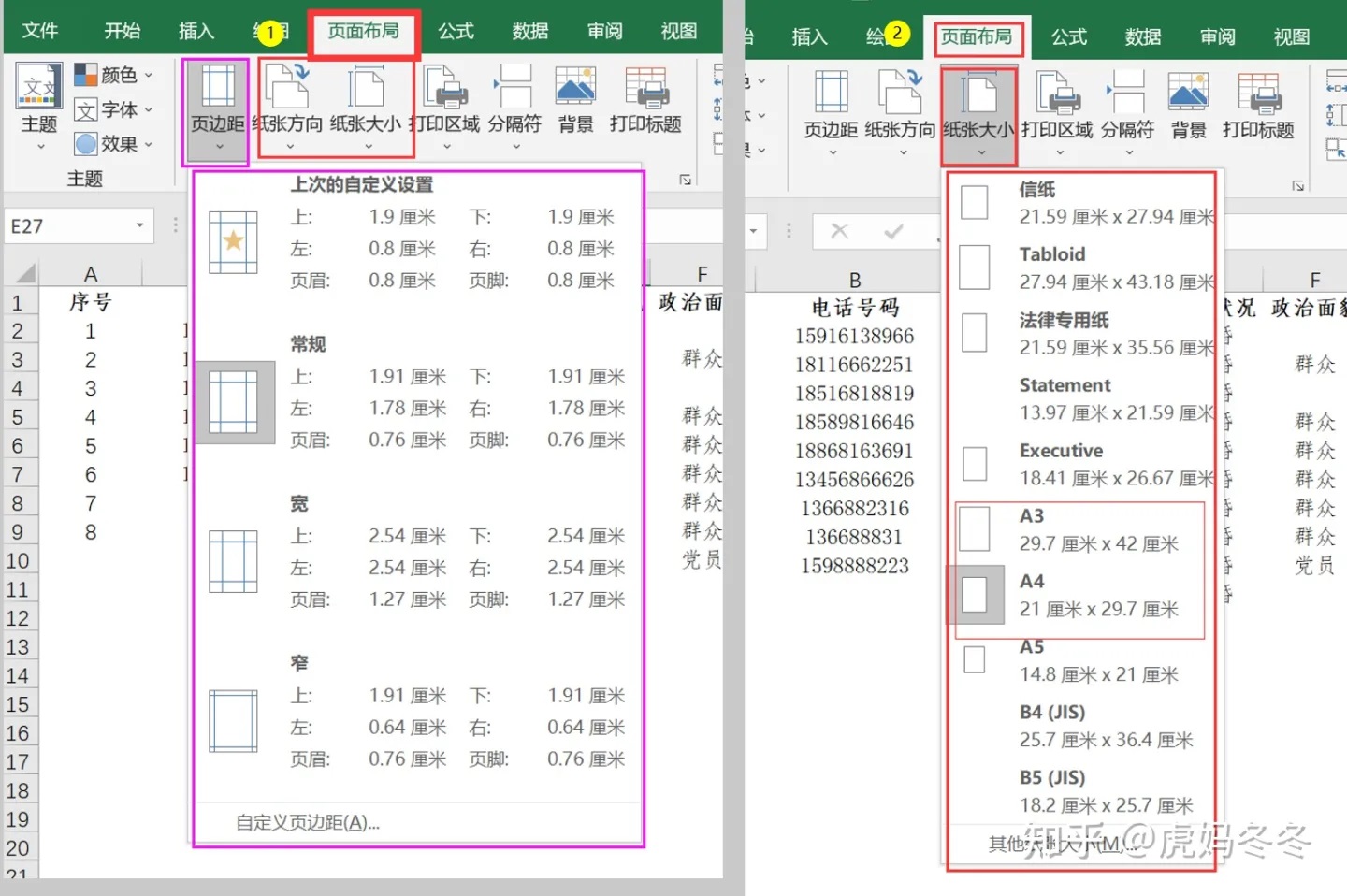Select Tabloid paper size
Viewport: 1347px width, 896px height.
coord(1082,267)
